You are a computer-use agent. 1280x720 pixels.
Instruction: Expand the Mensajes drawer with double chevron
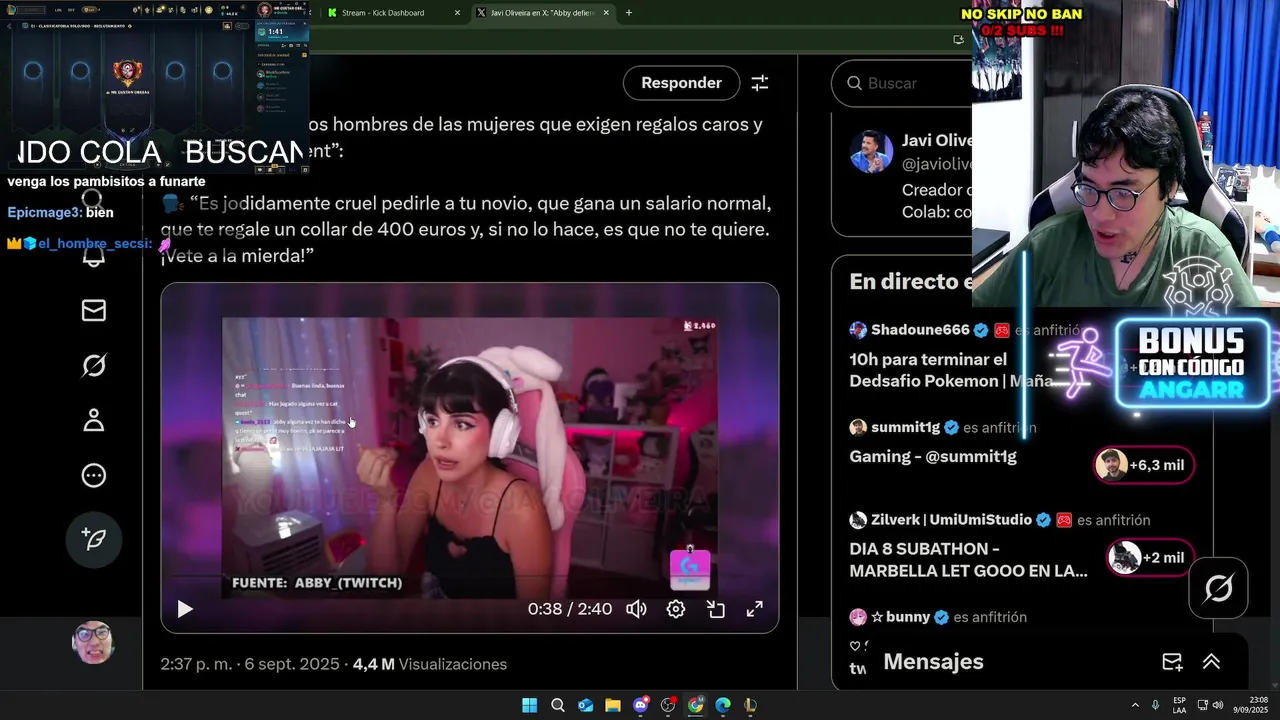click(1211, 662)
